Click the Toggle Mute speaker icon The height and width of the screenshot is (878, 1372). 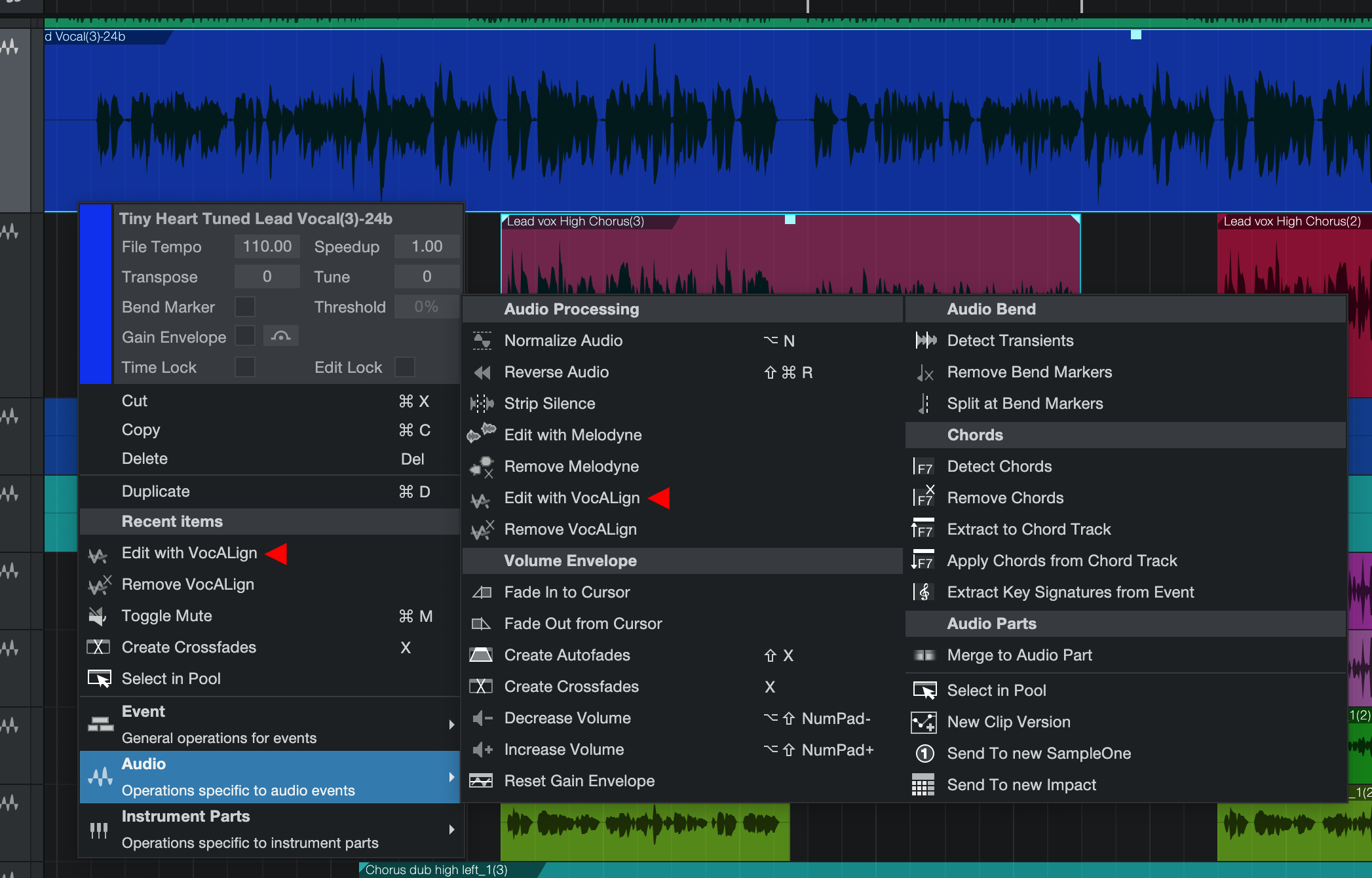[98, 616]
